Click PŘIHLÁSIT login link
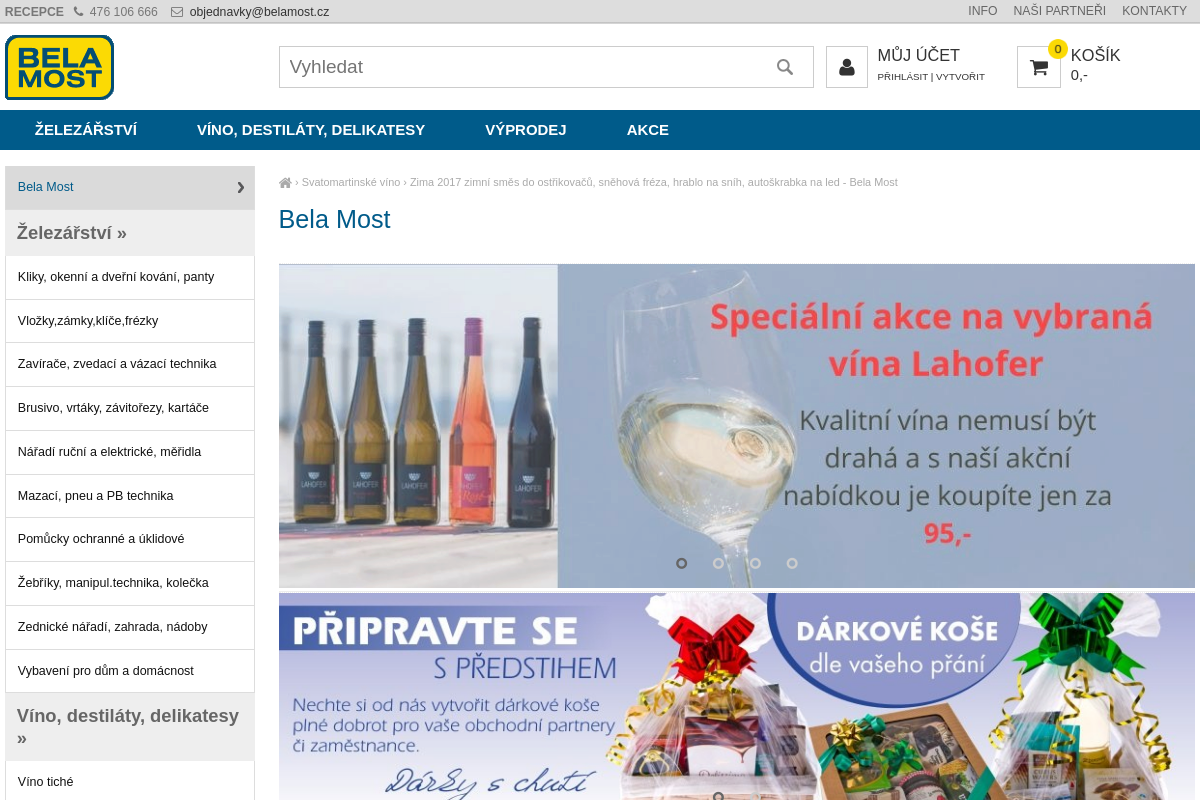Image resolution: width=1200 pixels, height=800 pixels. [x=903, y=77]
